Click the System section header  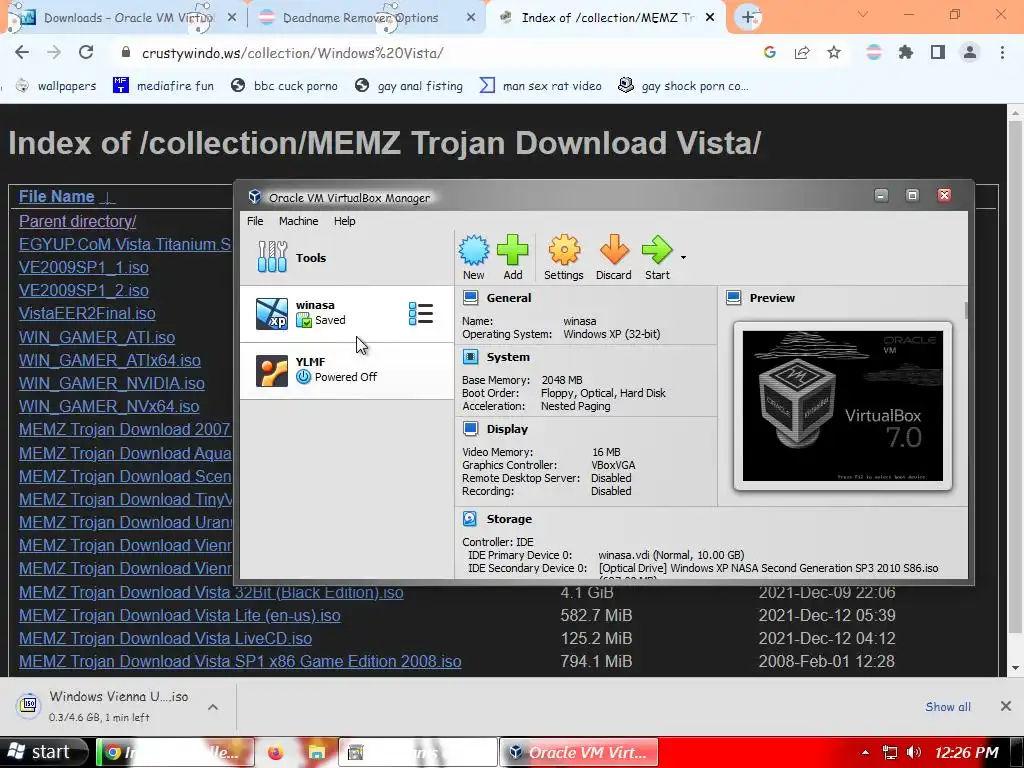click(508, 357)
